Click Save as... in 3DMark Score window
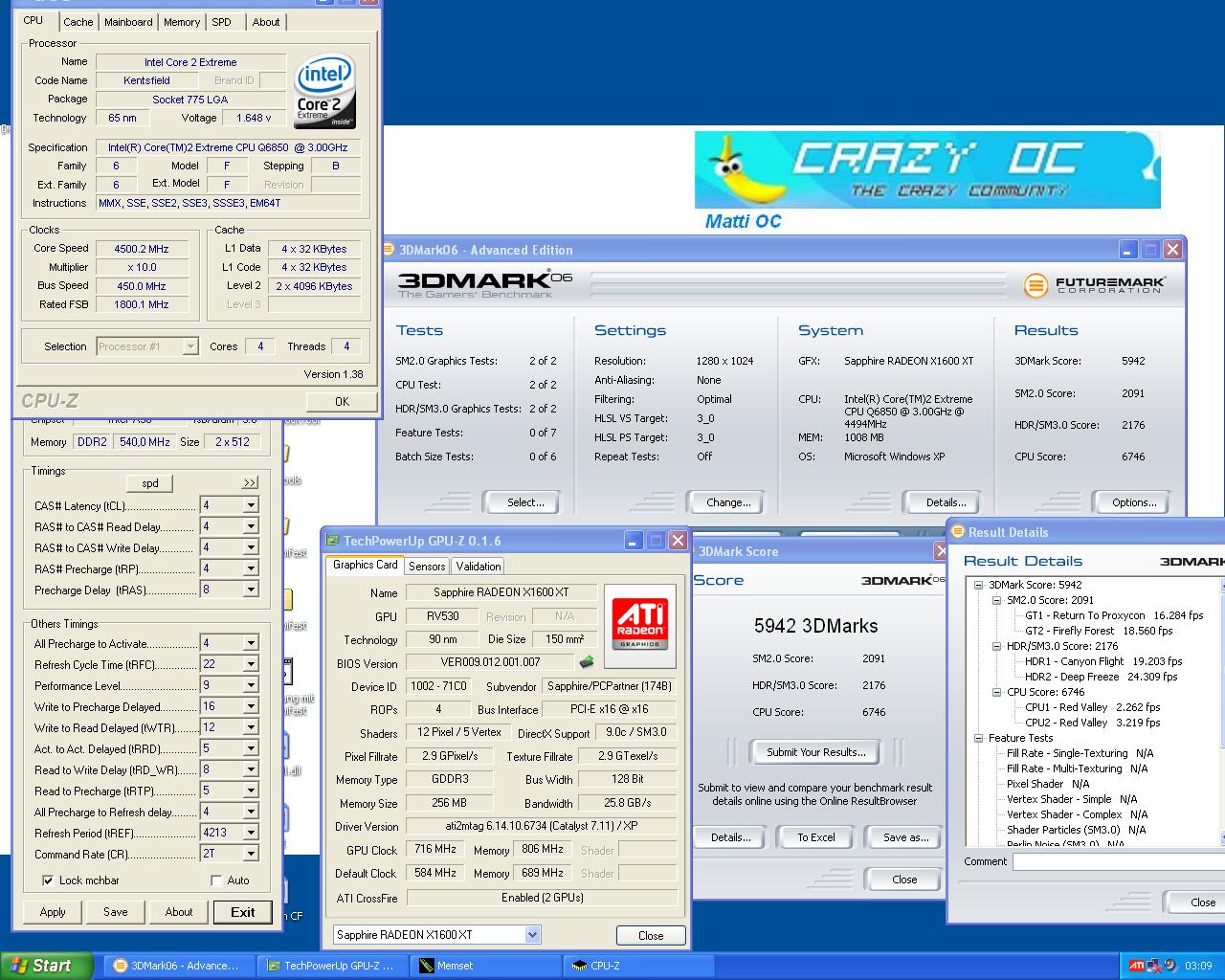This screenshot has width=1225, height=980. coord(905,837)
